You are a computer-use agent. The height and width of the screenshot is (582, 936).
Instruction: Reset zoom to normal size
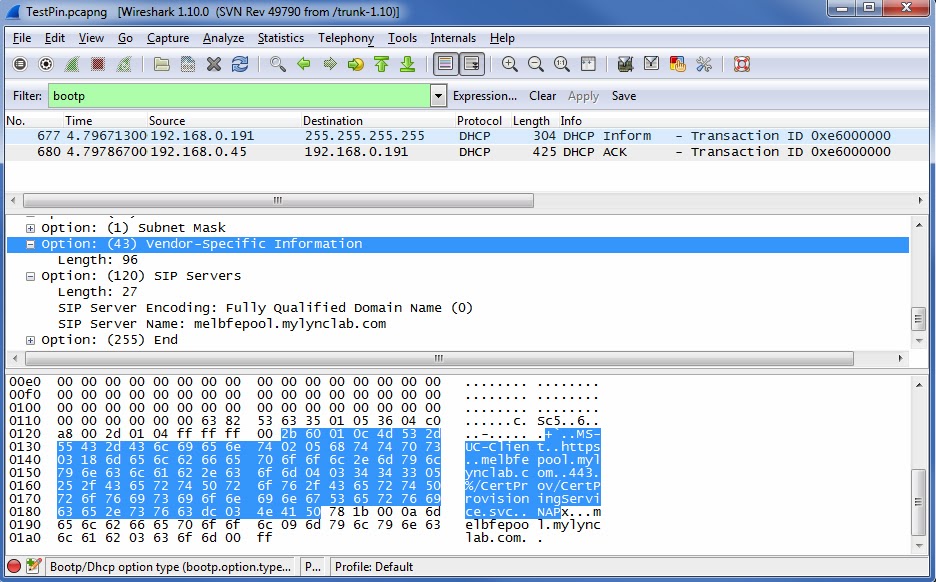(x=562, y=64)
